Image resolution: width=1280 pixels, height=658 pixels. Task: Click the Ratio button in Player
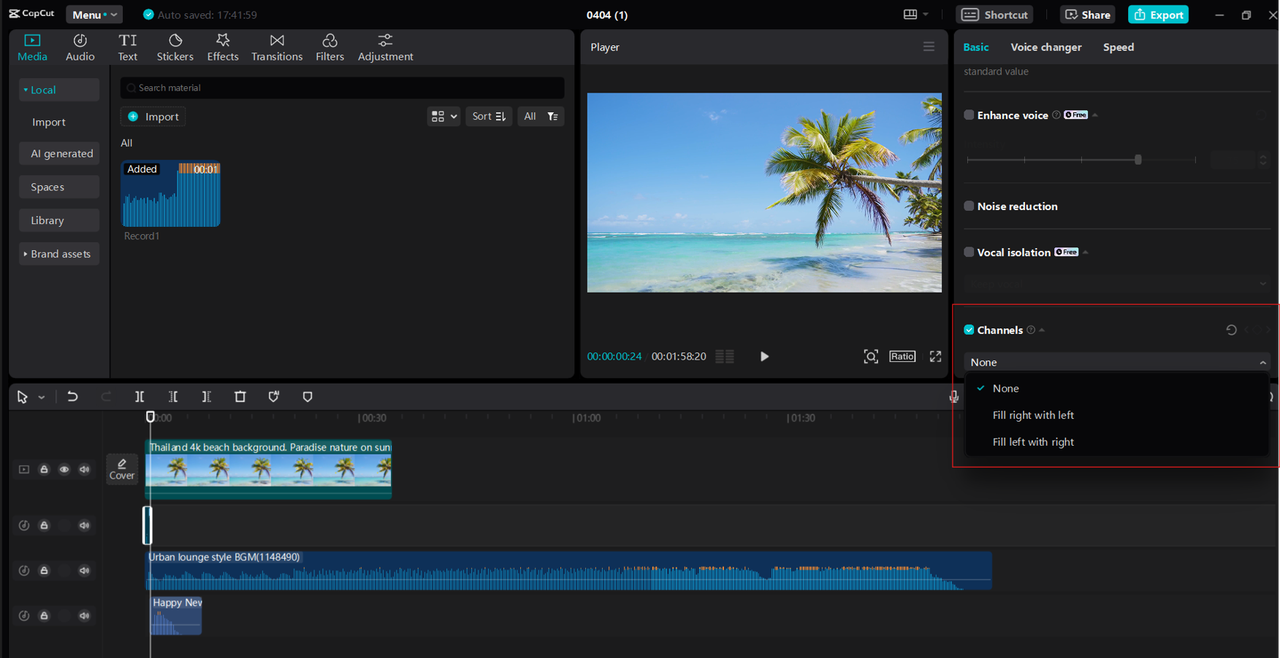click(902, 356)
